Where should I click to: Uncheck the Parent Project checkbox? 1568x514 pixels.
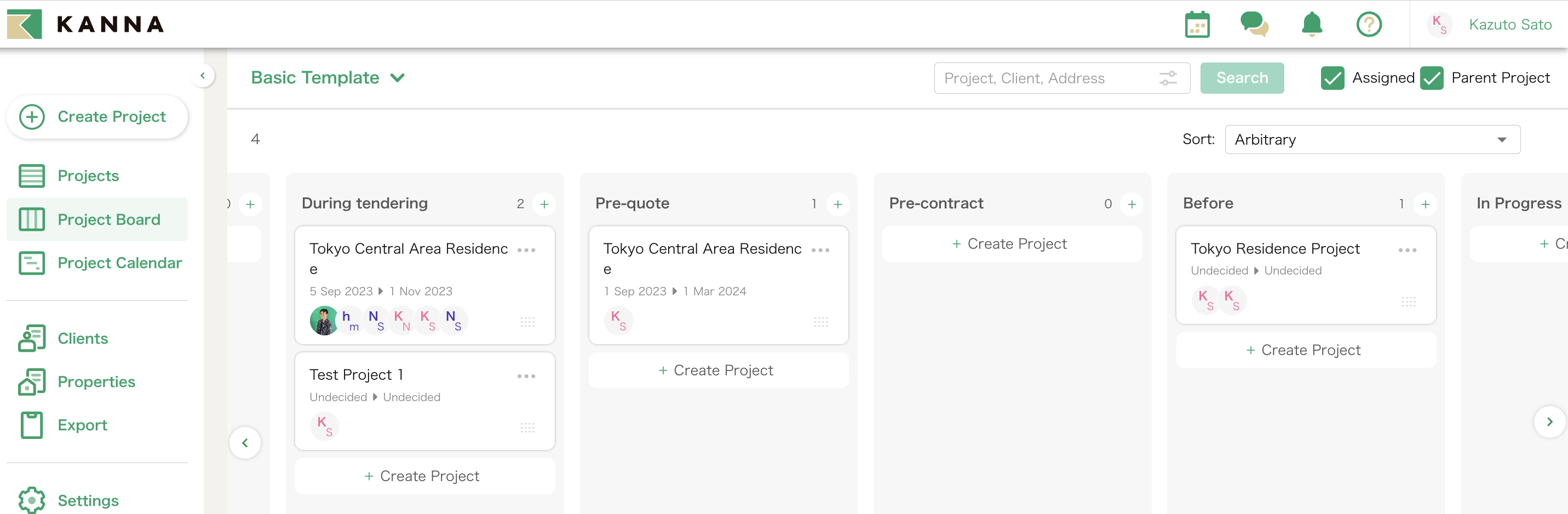click(1432, 78)
